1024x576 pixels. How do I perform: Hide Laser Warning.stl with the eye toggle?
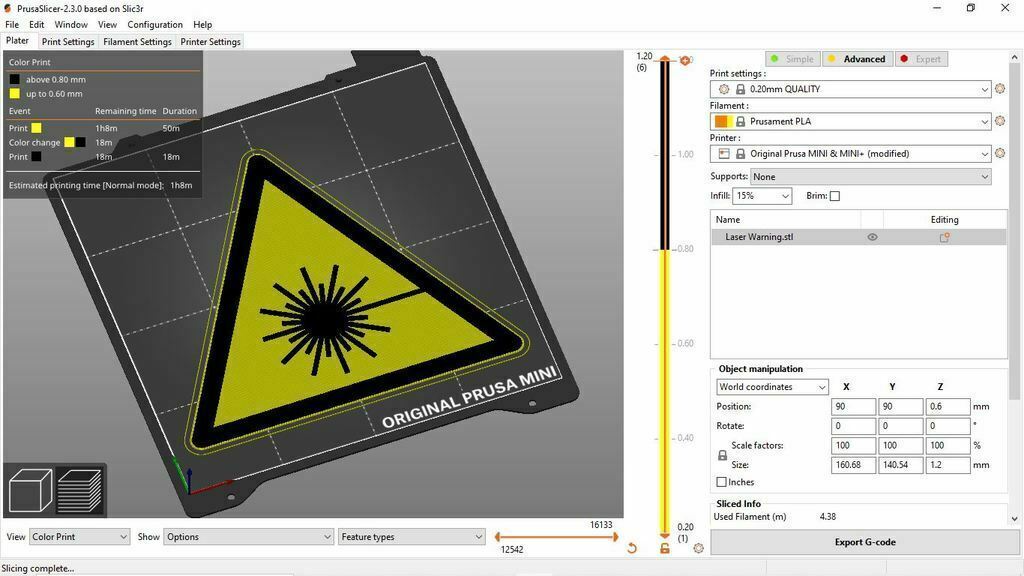[x=871, y=237]
